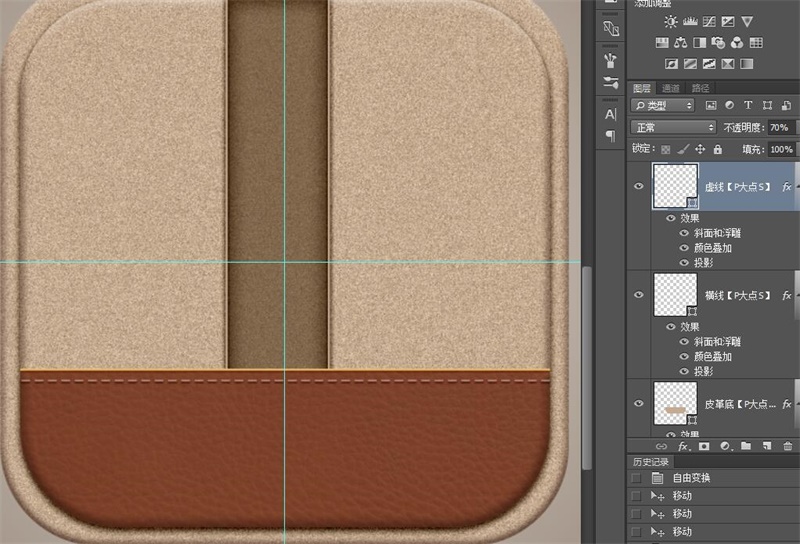Open the Character panel icon
800x544 pixels.
(611, 114)
